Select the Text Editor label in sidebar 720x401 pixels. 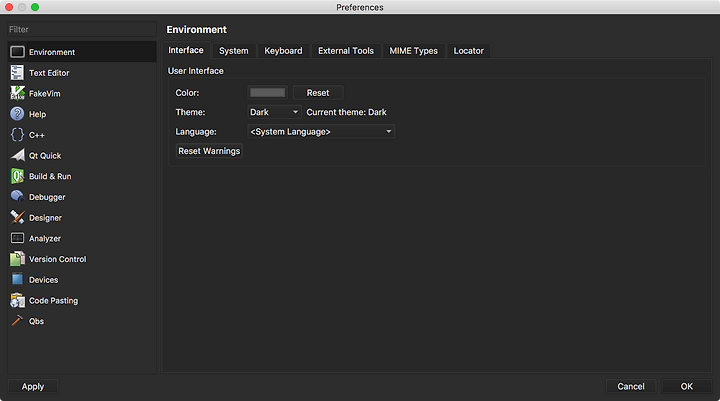[49, 73]
